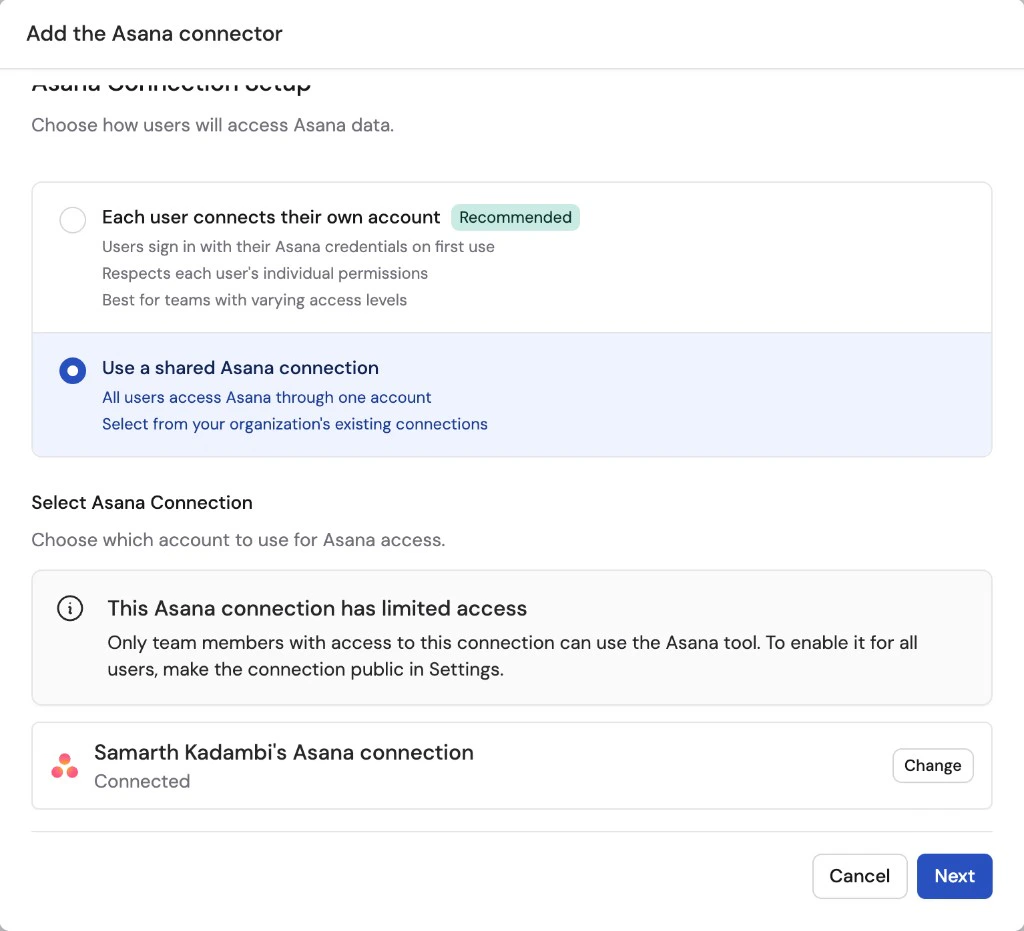The width and height of the screenshot is (1024, 931).
Task: Click the Asana logo icon
Action: point(64,765)
